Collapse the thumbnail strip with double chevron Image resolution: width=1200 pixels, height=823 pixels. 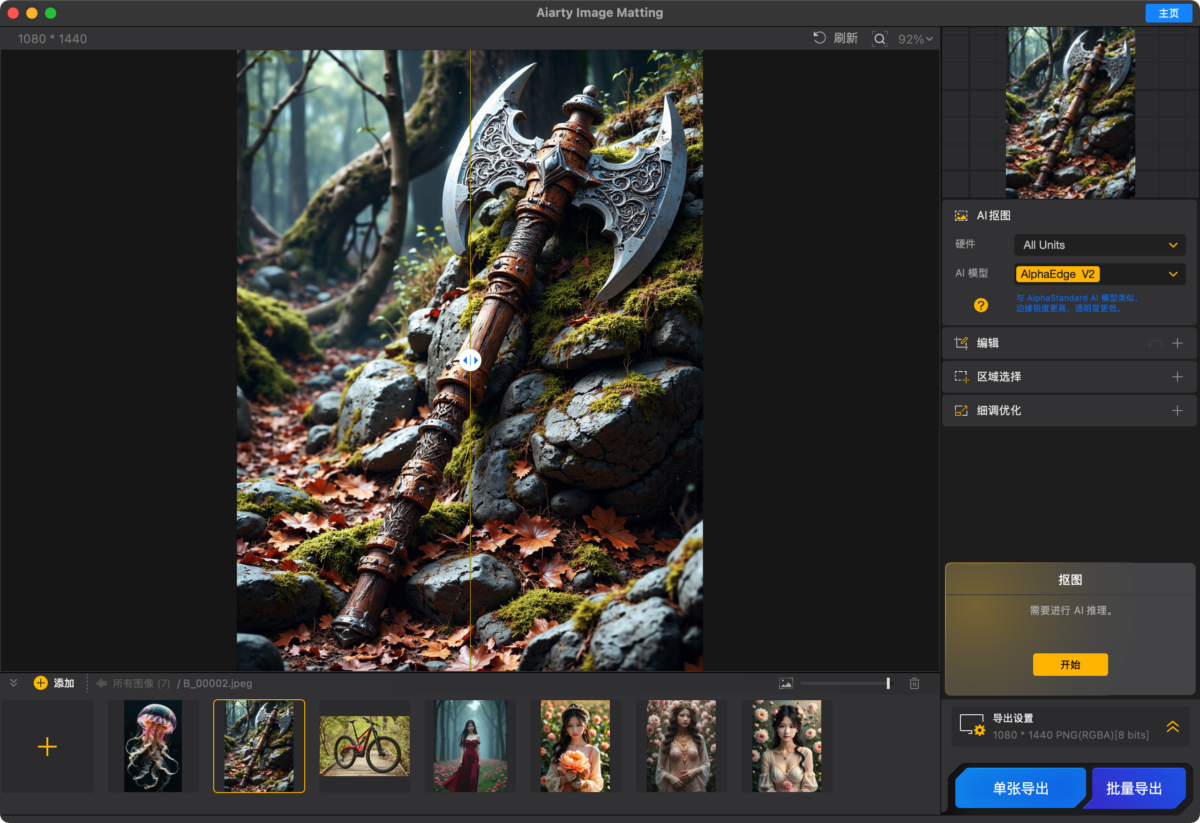(14, 683)
